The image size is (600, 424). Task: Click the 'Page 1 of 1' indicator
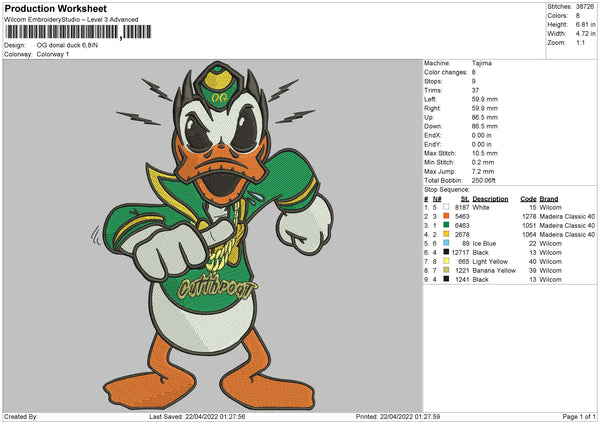click(x=579, y=416)
